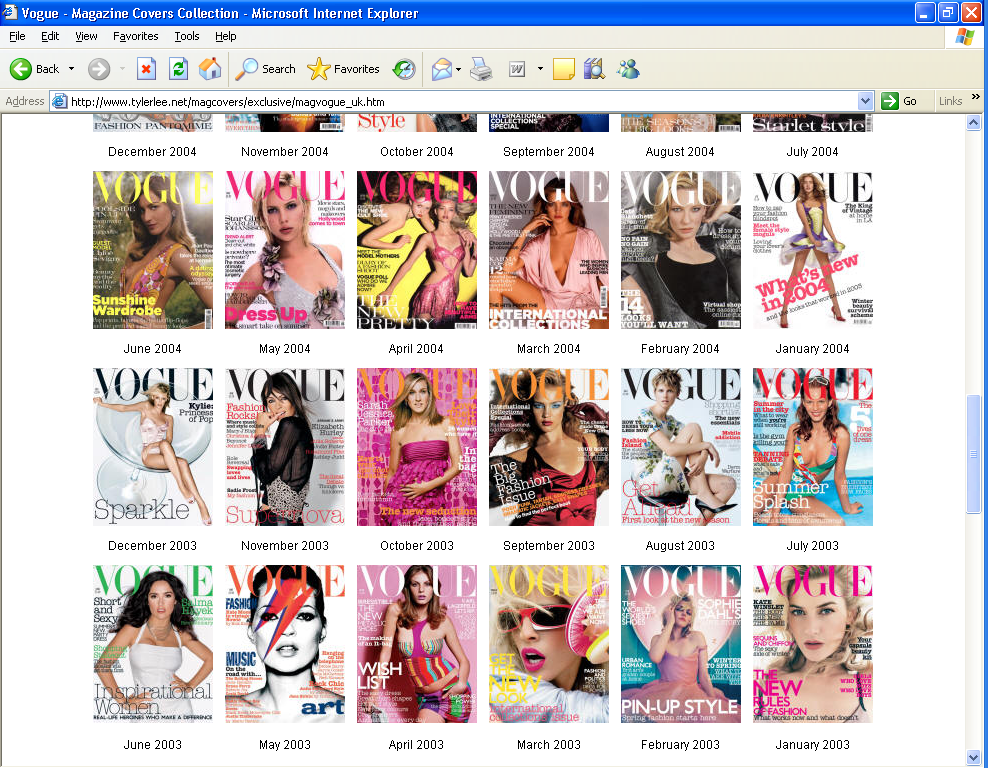Viewport: 988px width, 768px height.
Task: Open the September 2003 Big Fashion Issue cover
Action: tap(549, 447)
